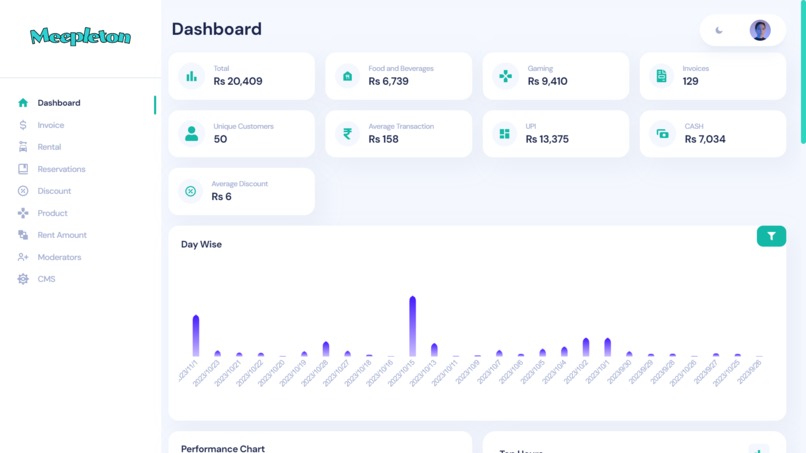Select Product in the sidebar
This screenshot has width=806, height=453.
52,213
